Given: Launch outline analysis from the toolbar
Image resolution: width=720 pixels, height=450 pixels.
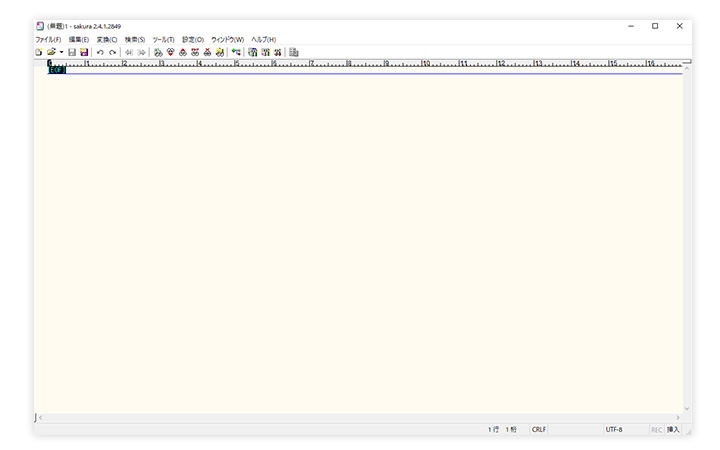Looking at the screenshot, I should (x=236, y=52).
